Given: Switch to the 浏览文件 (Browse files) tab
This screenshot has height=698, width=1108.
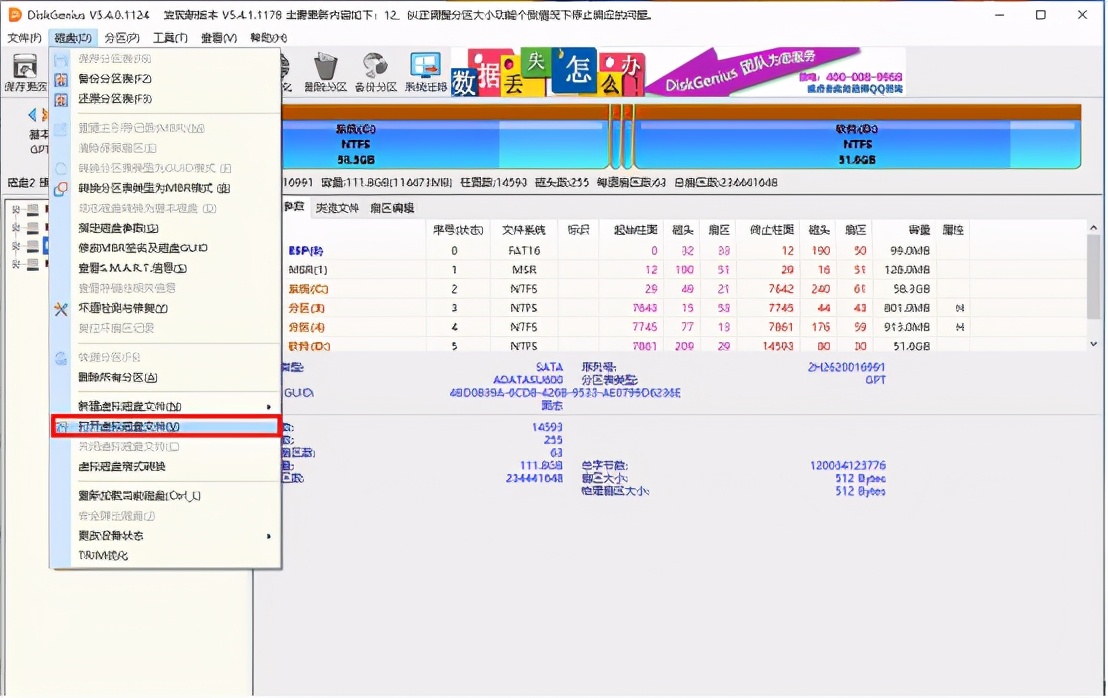Looking at the screenshot, I should tap(337, 208).
